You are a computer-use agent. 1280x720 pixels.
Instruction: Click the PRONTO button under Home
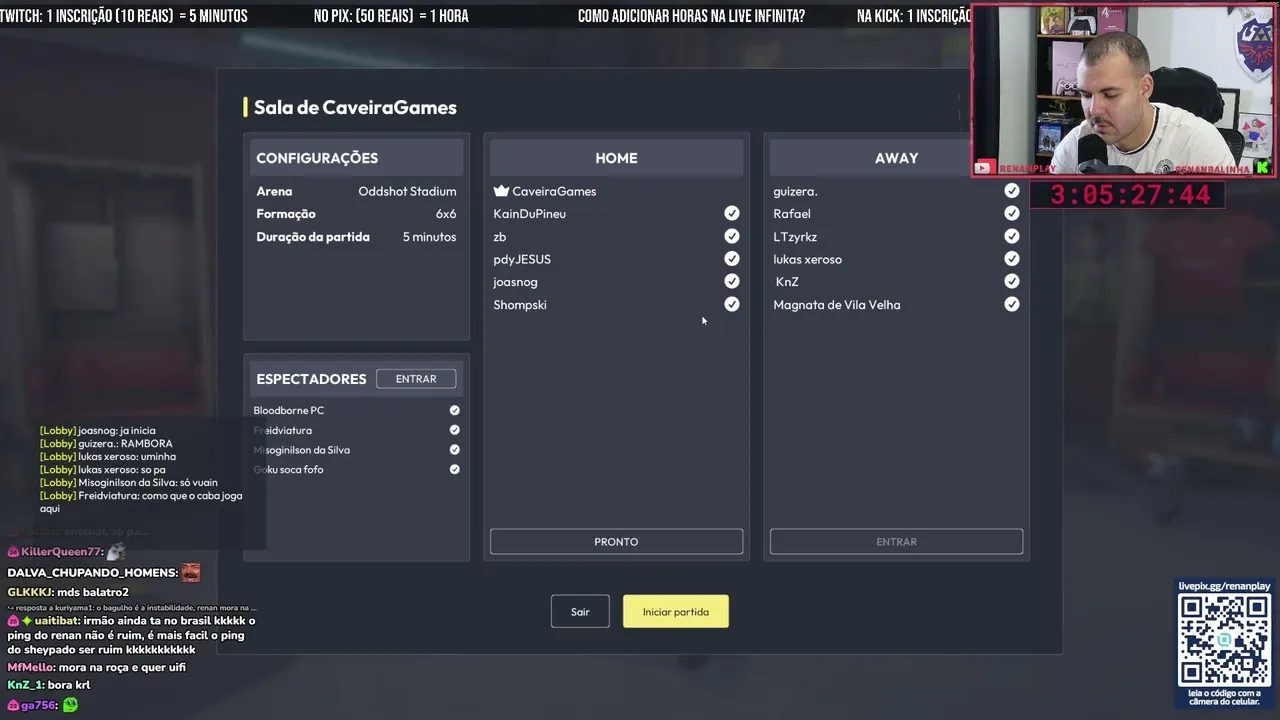point(616,542)
